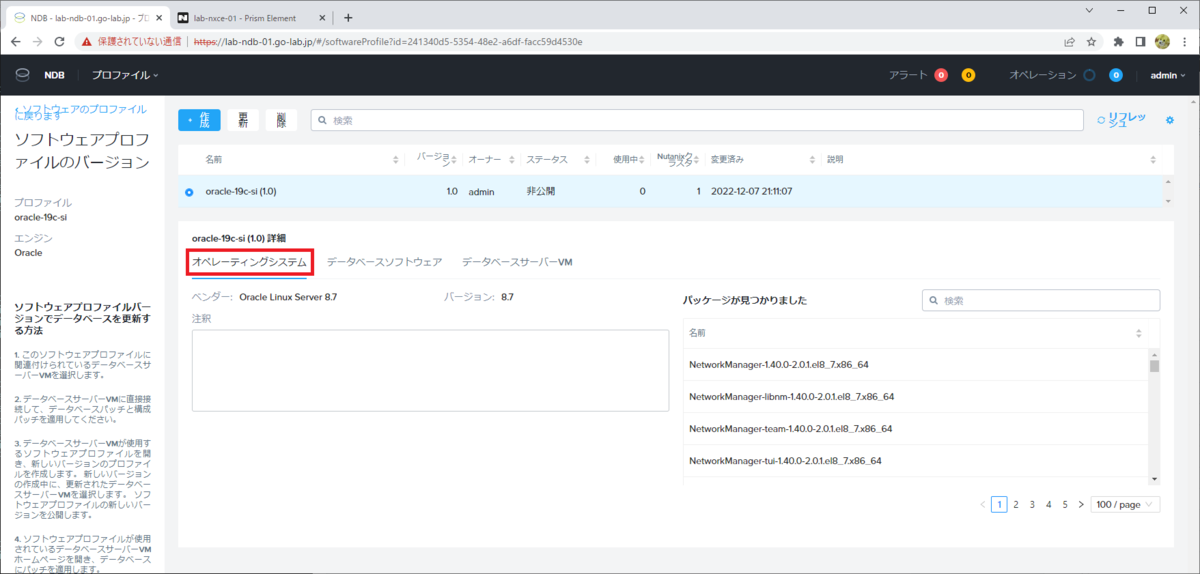Go to packages page 2

click(x=1015, y=505)
